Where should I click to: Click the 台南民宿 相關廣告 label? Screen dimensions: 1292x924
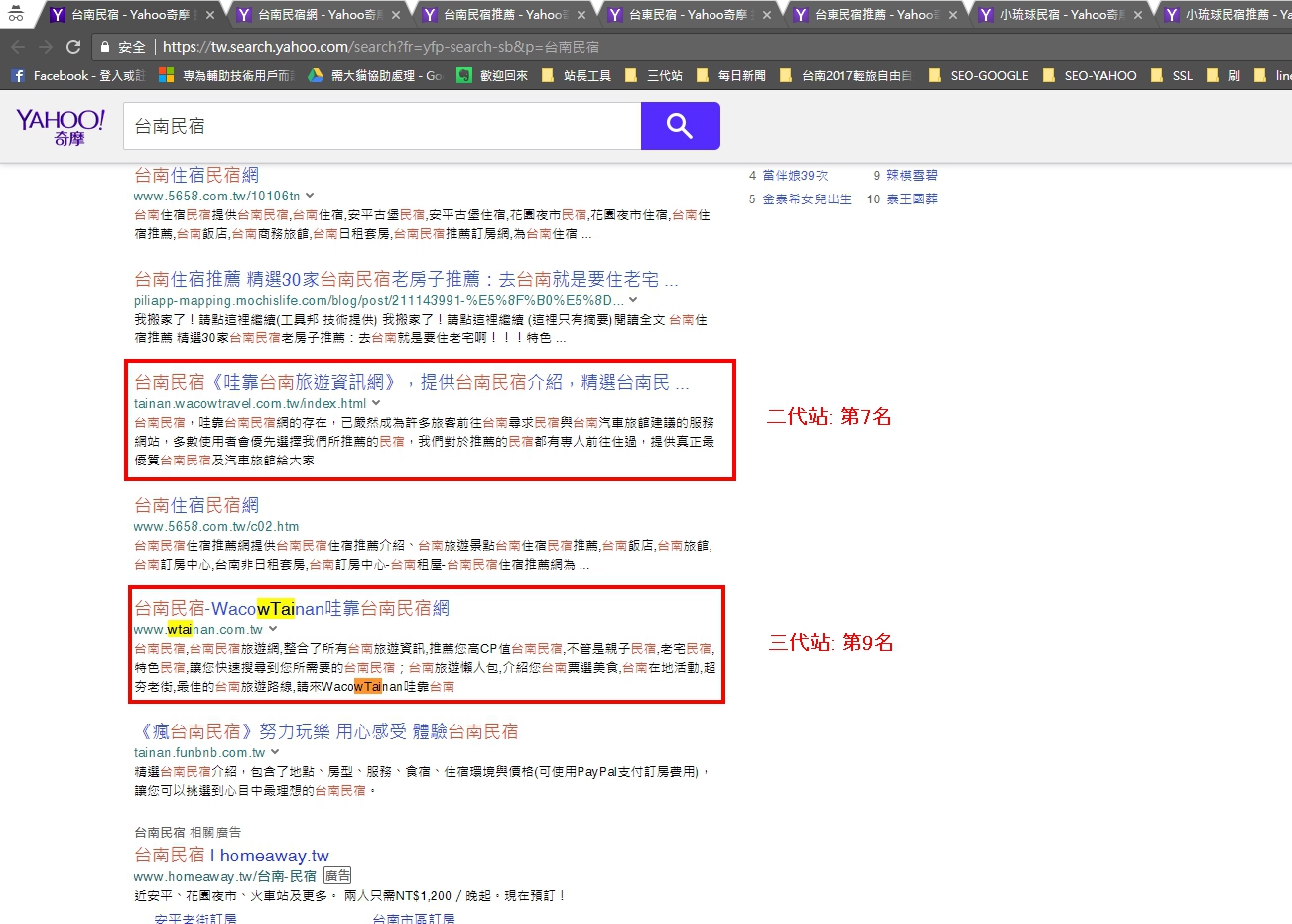coord(188,832)
